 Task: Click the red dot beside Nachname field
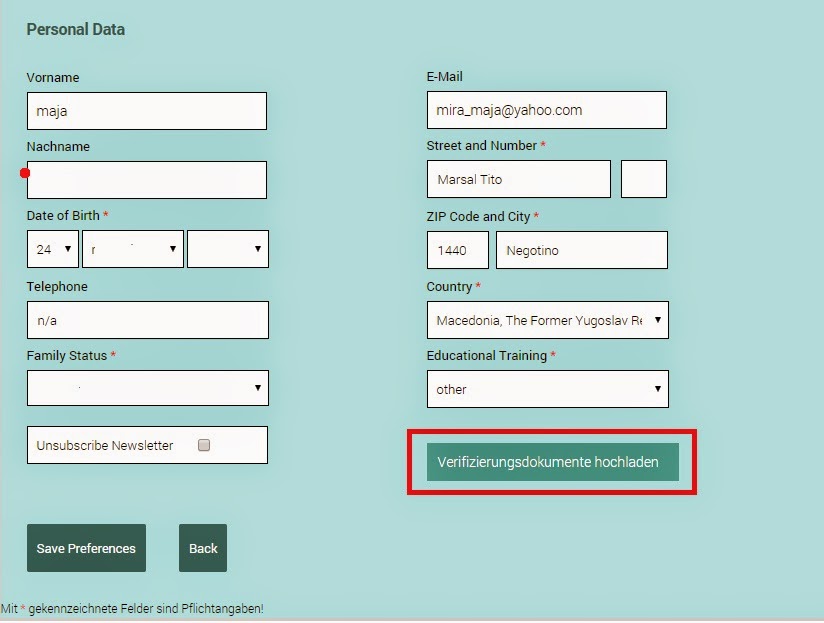pyautogui.click(x=25, y=173)
